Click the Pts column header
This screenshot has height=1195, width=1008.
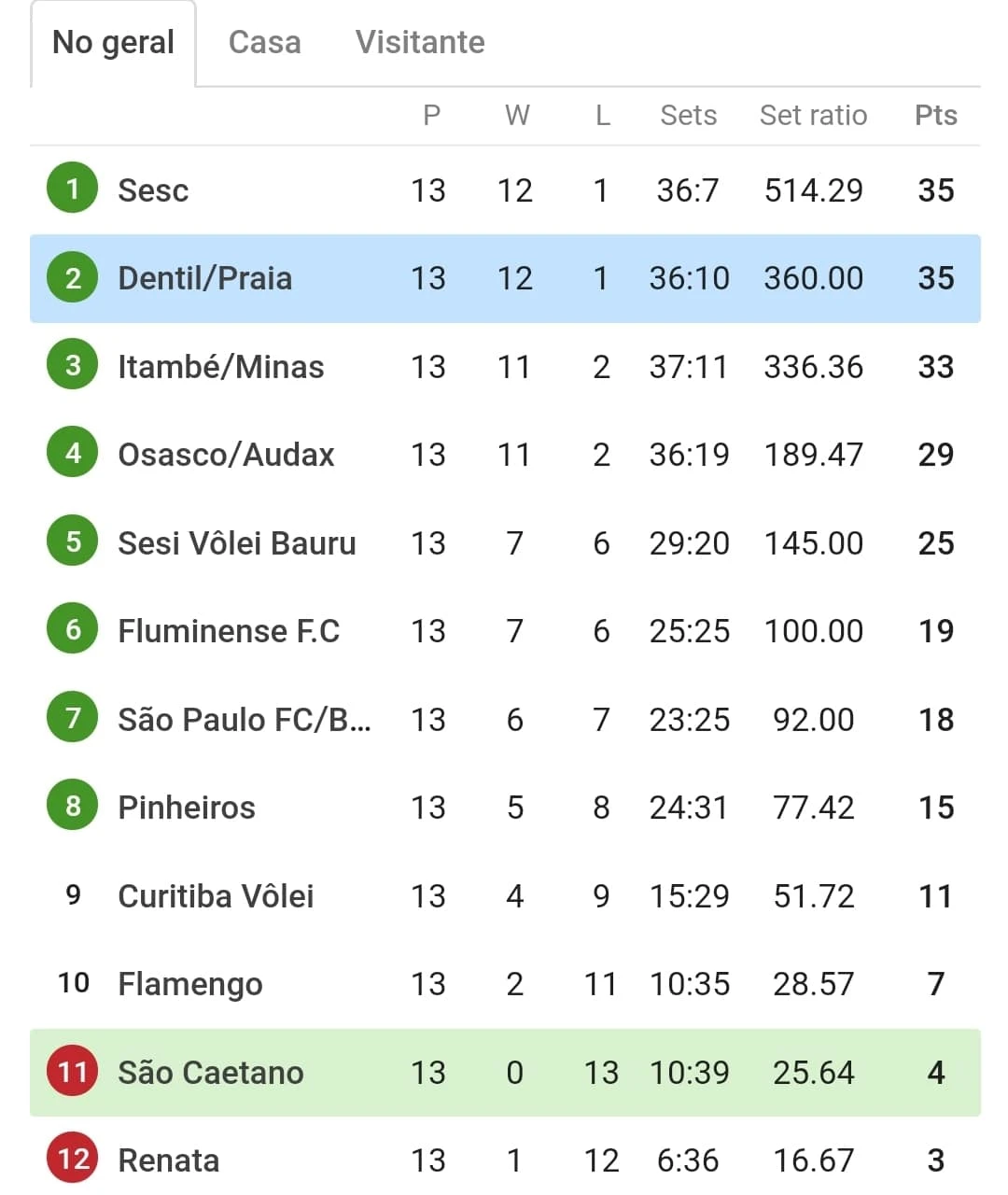[x=936, y=115]
